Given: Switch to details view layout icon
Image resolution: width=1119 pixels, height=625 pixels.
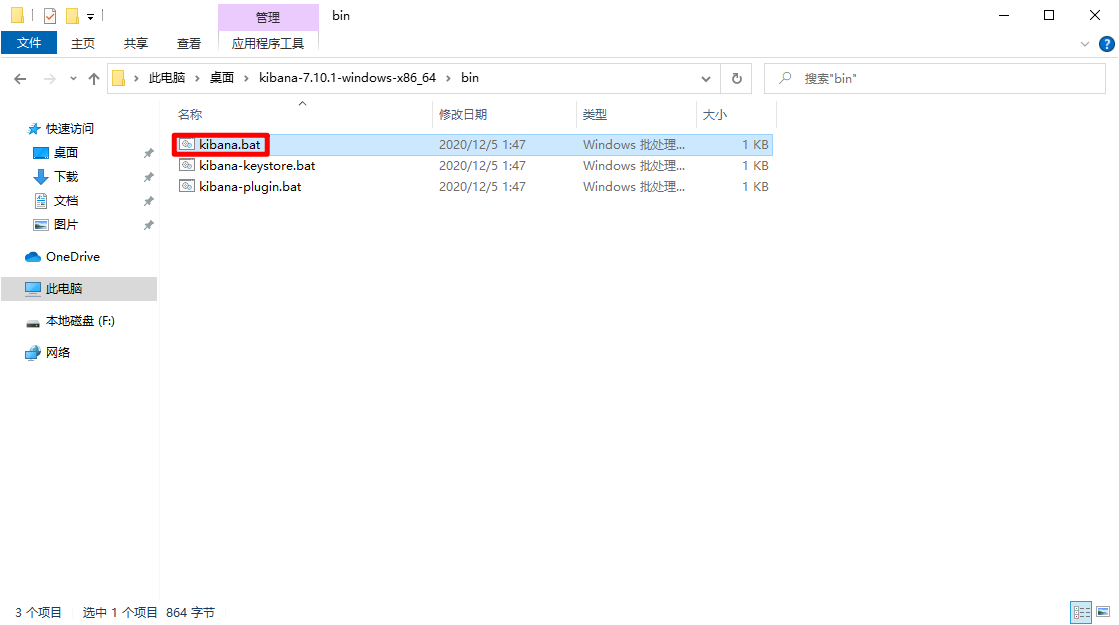Looking at the screenshot, I should pyautogui.click(x=1081, y=612).
